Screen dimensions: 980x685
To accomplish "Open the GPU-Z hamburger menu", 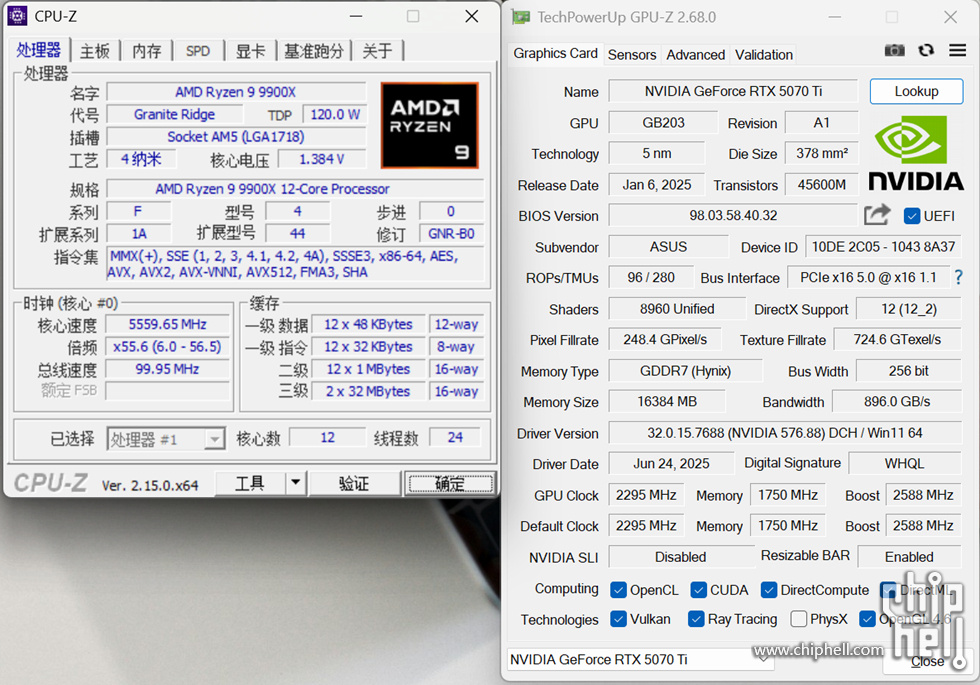I will point(957,51).
